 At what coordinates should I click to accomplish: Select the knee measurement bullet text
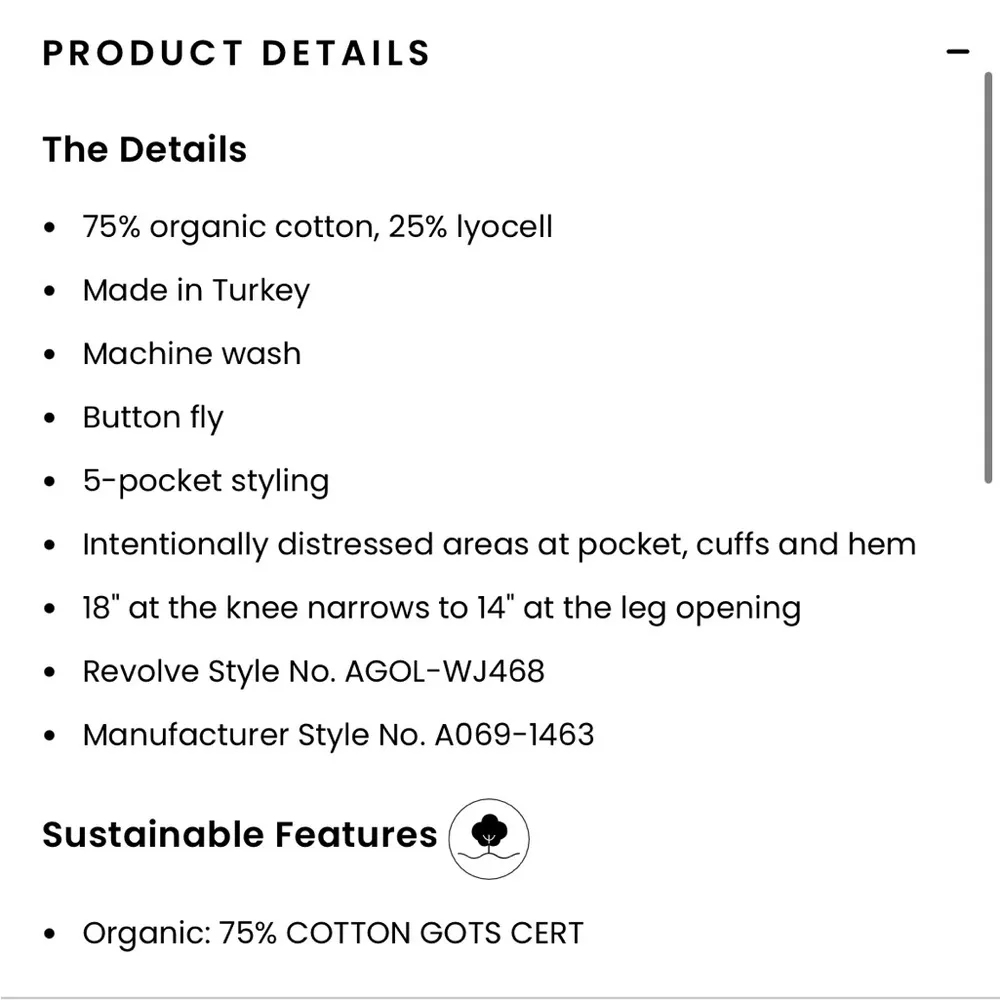click(441, 607)
